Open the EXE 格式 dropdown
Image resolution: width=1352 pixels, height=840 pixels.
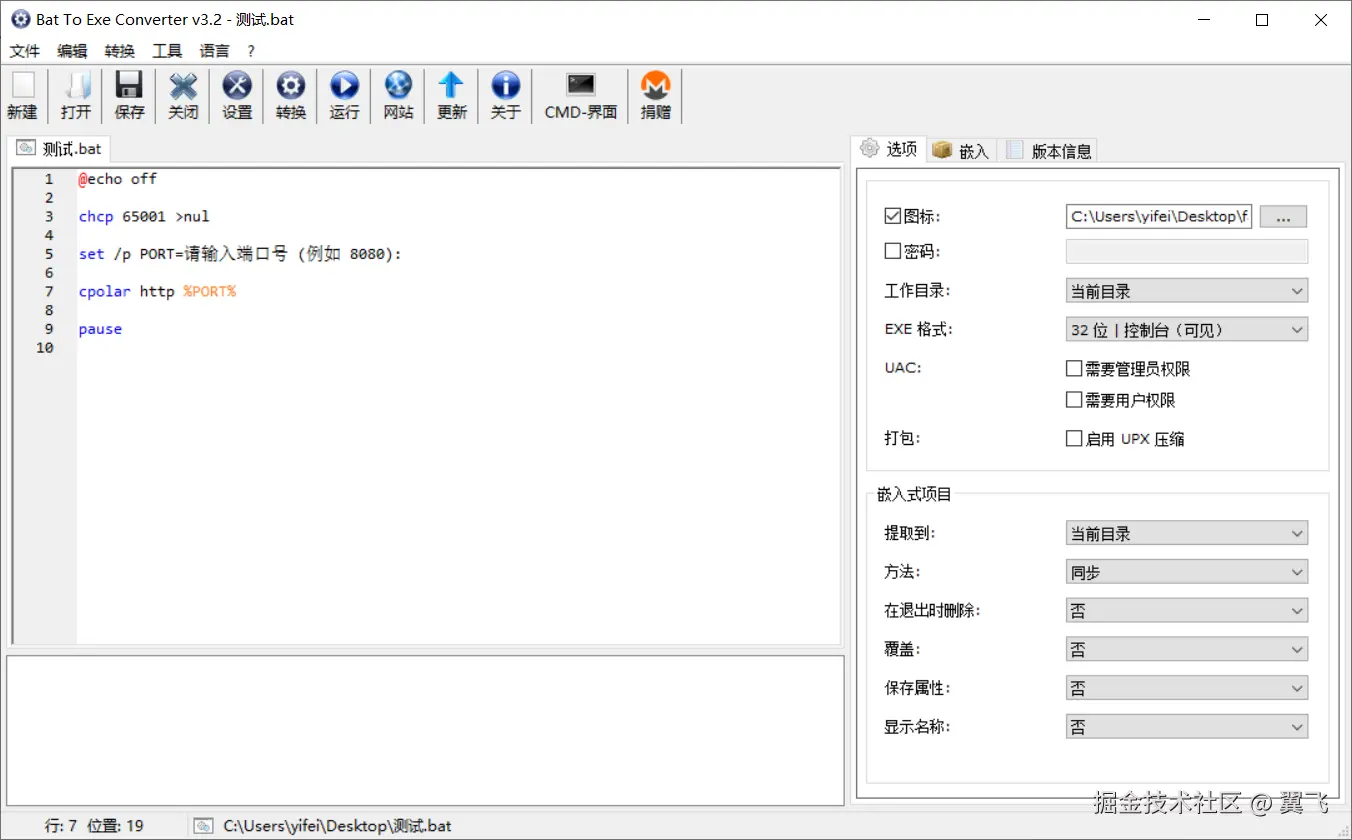1187,330
